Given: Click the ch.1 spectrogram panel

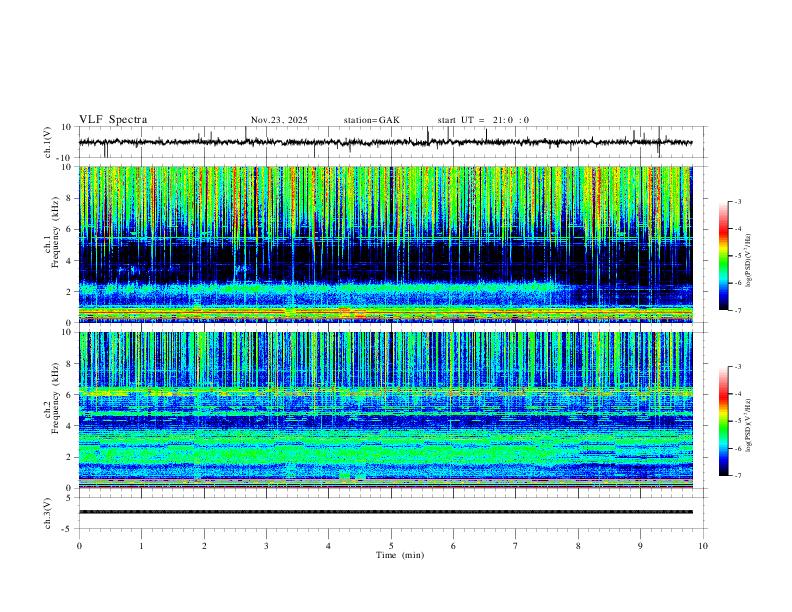Looking at the screenshot, I should [385, 244].
